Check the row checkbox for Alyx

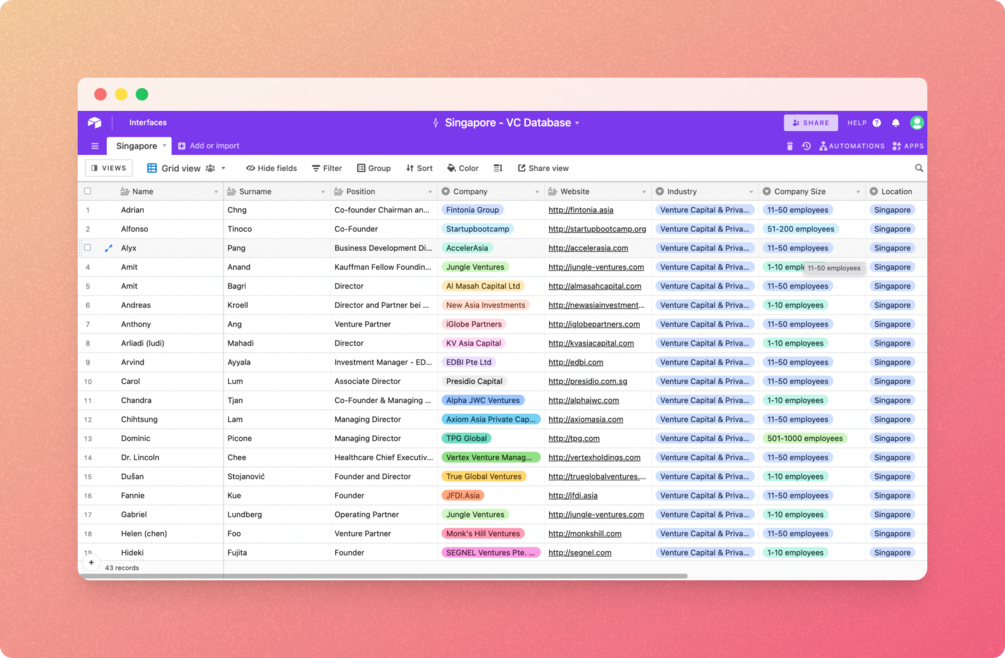click(88, 248)
